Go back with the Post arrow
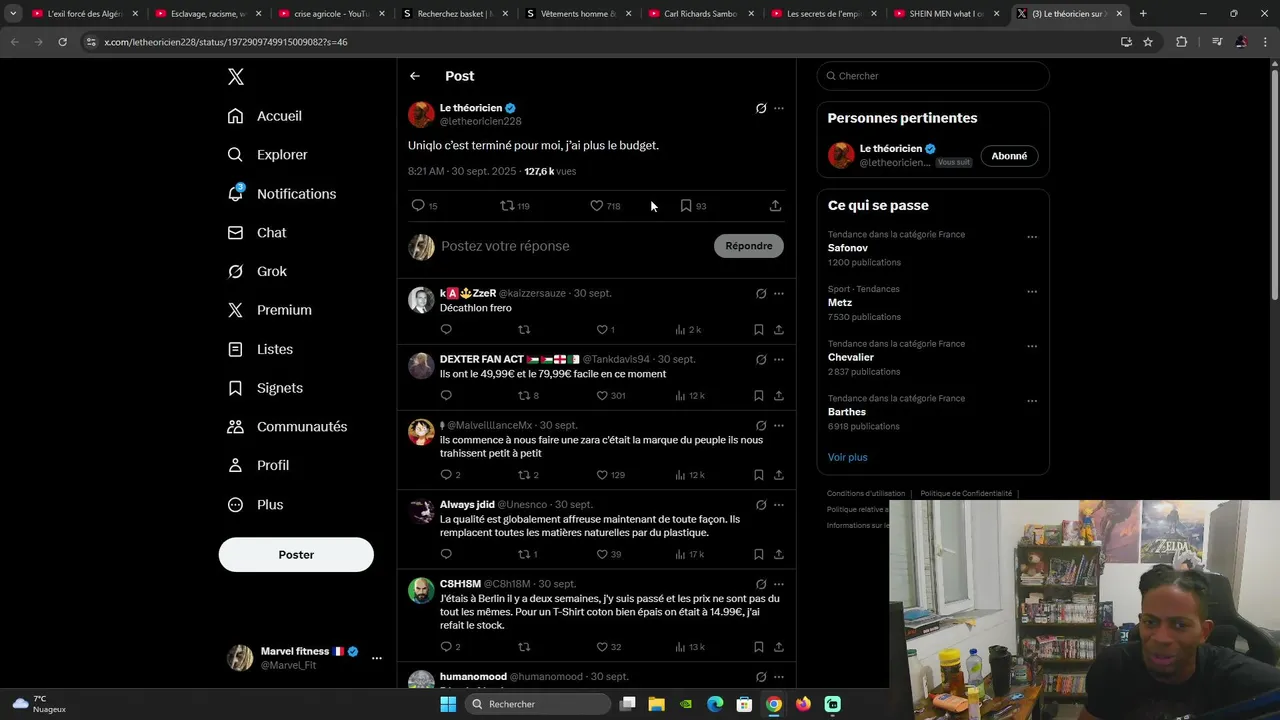Image resolution: width=1280 pixels, height=720 pixels. pos(415,76)
